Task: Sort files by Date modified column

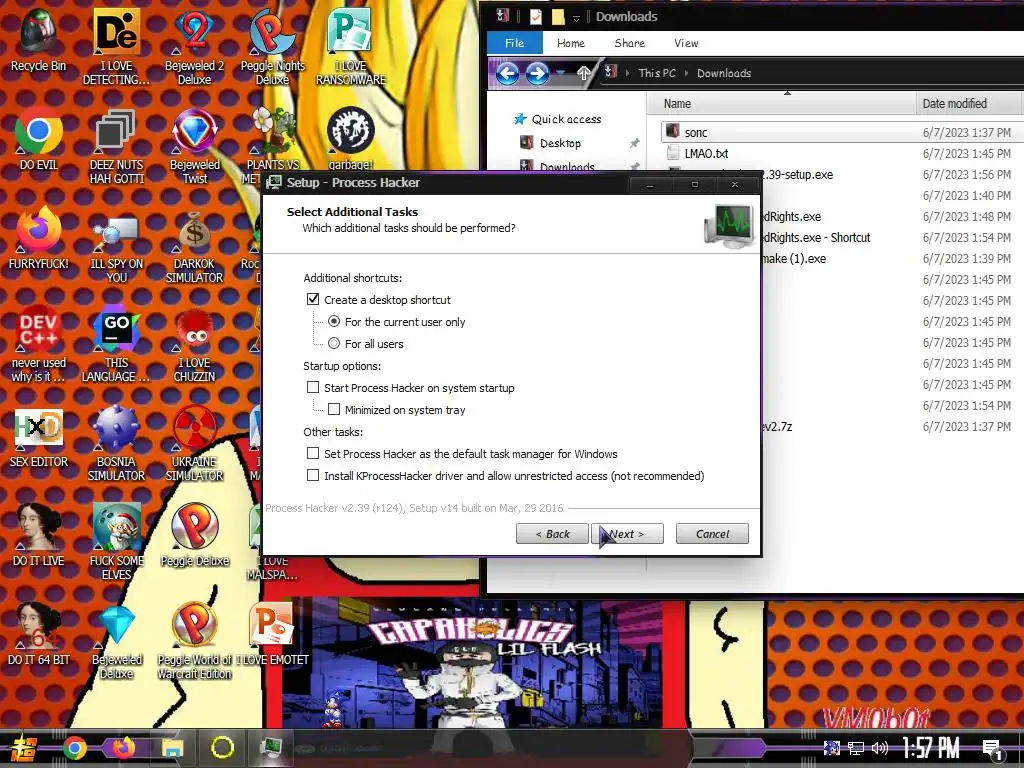Action: 968,103
